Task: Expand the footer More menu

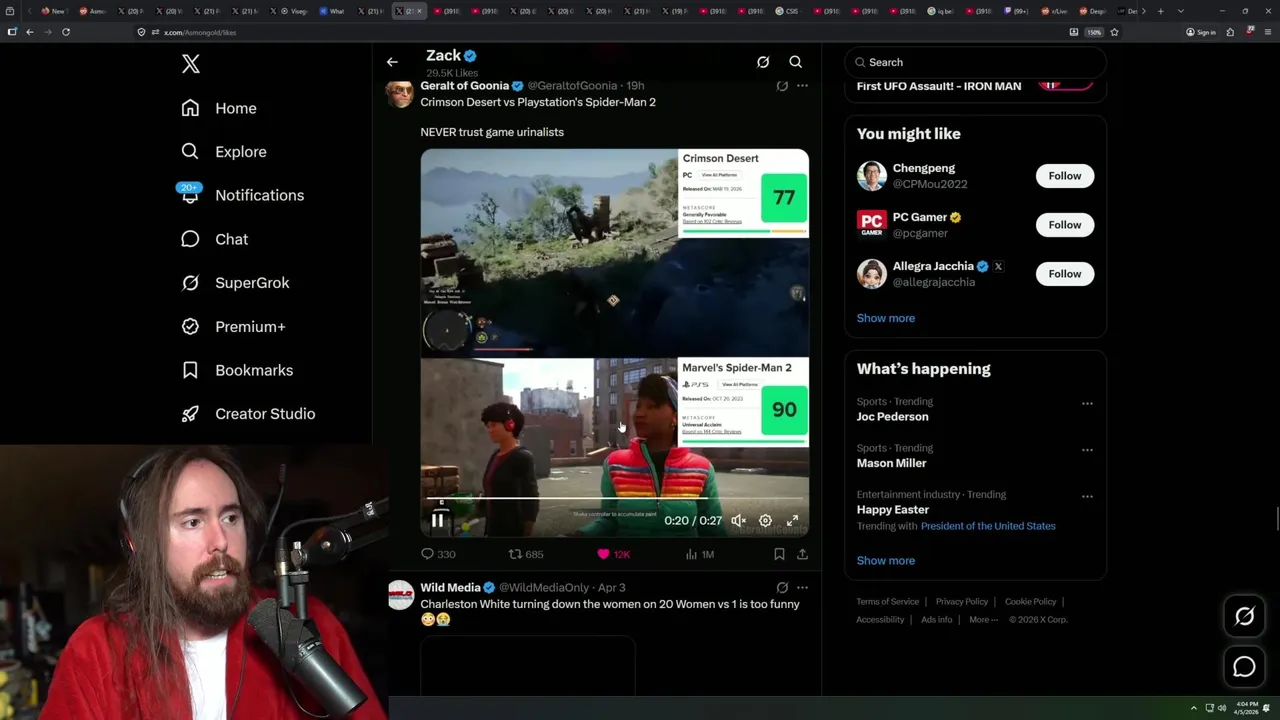Action: (983, 620)
